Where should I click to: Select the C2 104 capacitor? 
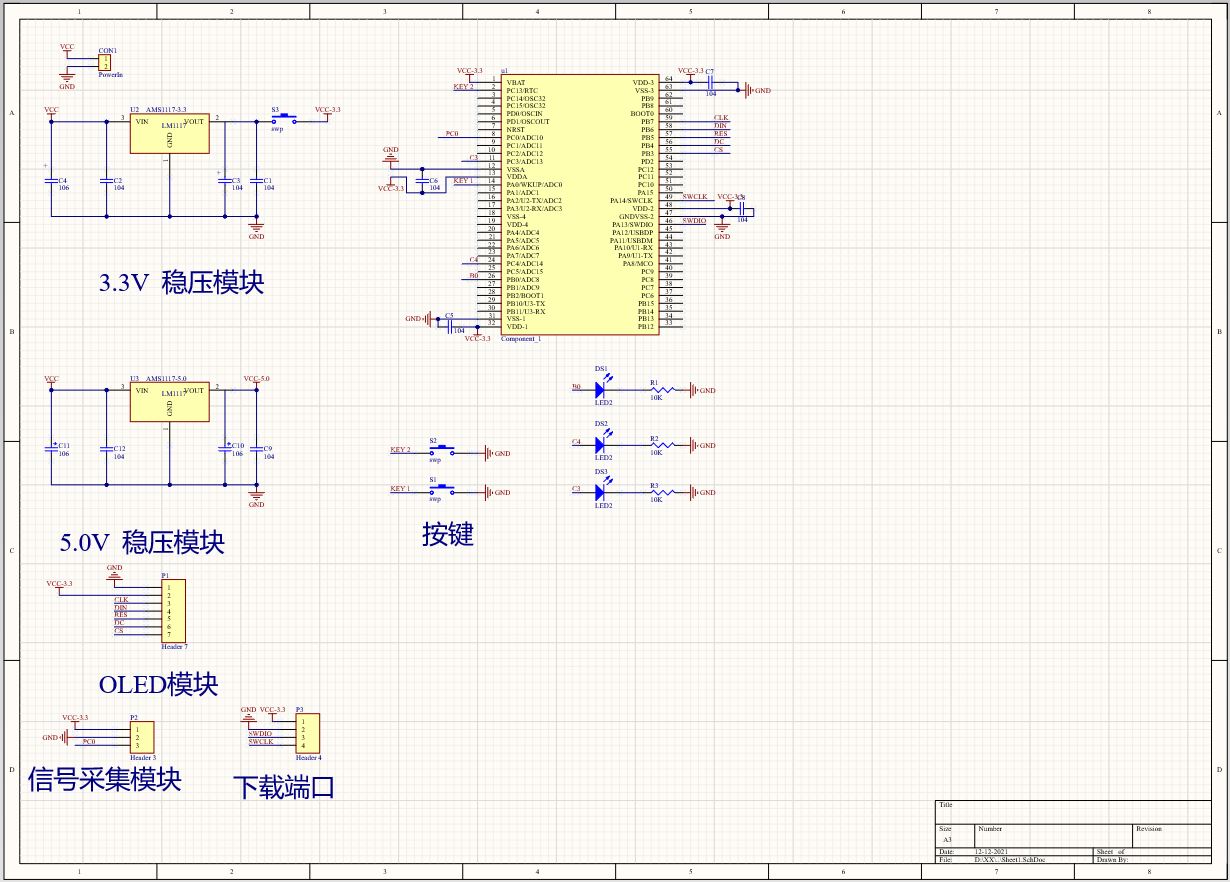[106, 180]
